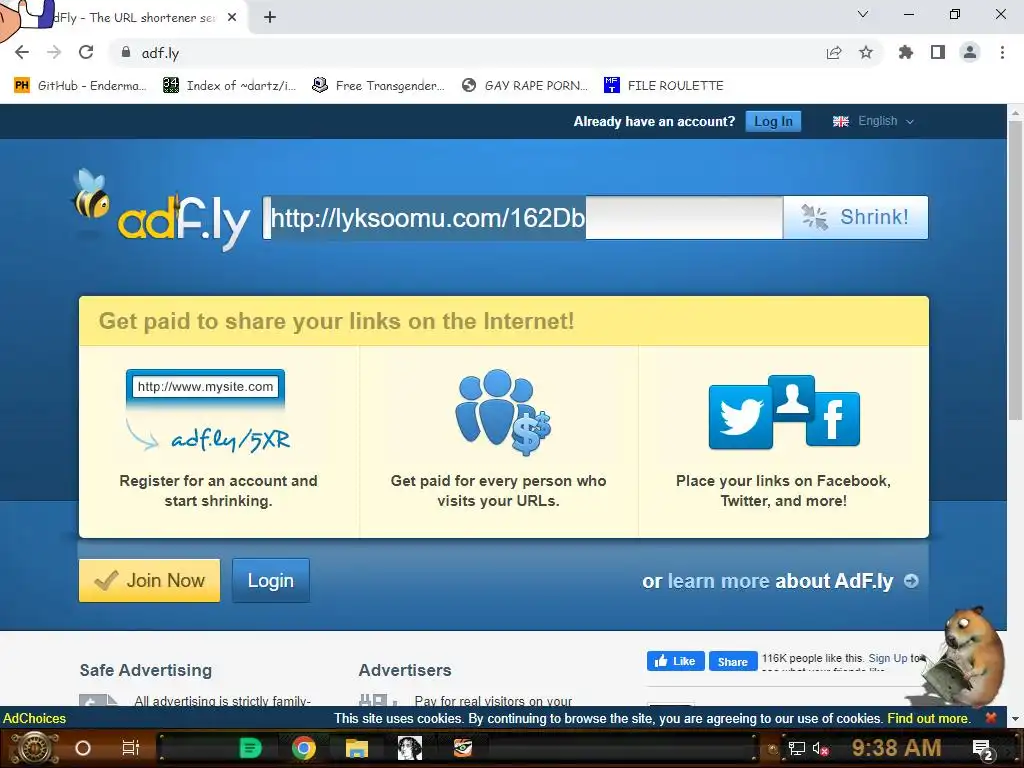Open File Explorer from taskbar
The image size is (1024, 768).
point(357,748)
